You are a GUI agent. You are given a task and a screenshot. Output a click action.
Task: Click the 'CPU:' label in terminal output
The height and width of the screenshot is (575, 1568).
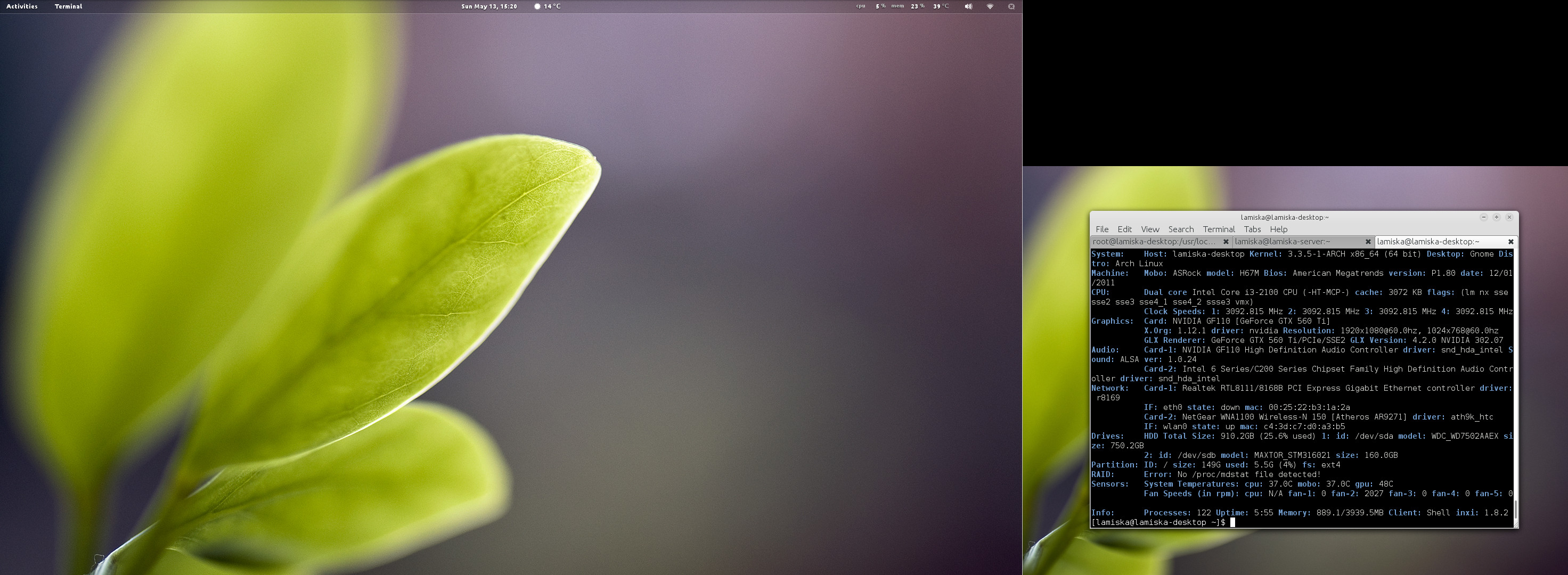point(1100,293)
